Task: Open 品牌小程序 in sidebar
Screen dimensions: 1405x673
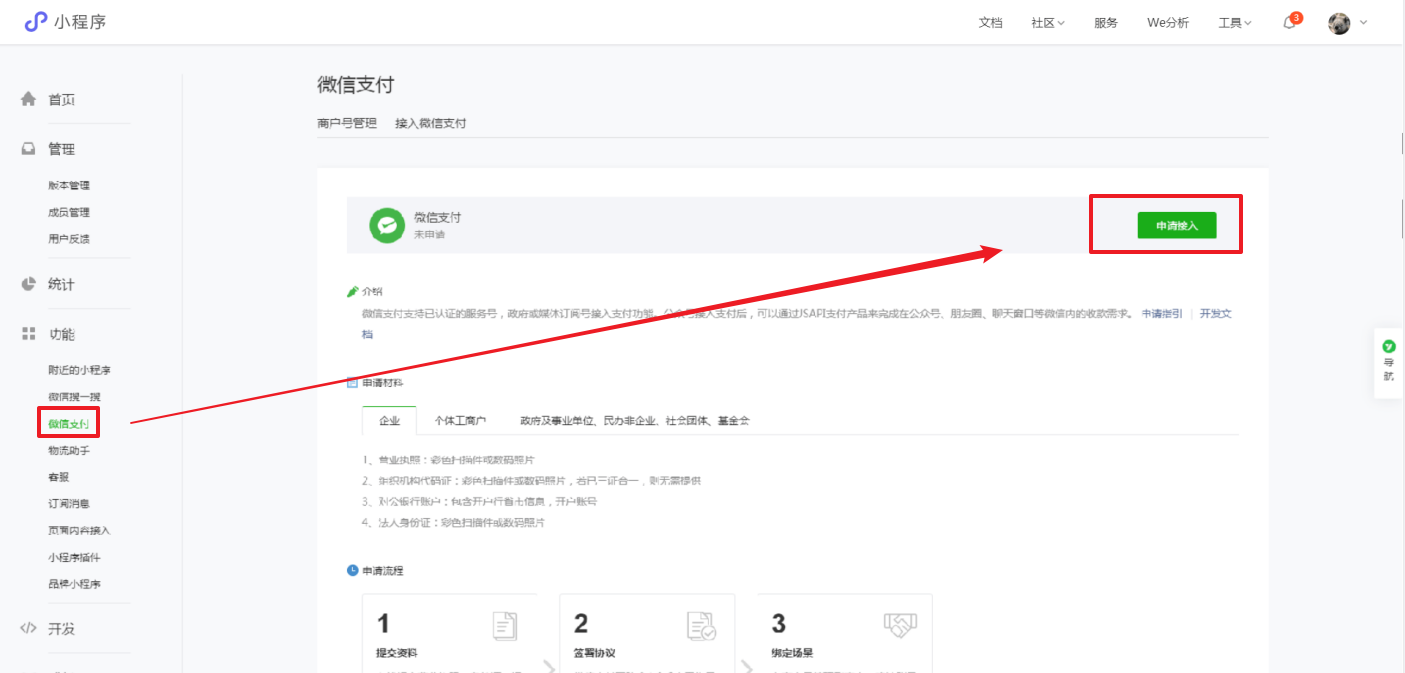Action: click(74, 584)
